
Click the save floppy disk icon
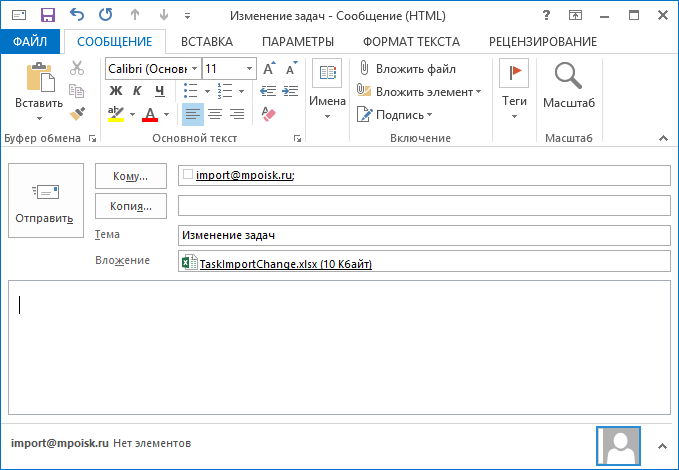pyautogui.click(x=47, y=15)
